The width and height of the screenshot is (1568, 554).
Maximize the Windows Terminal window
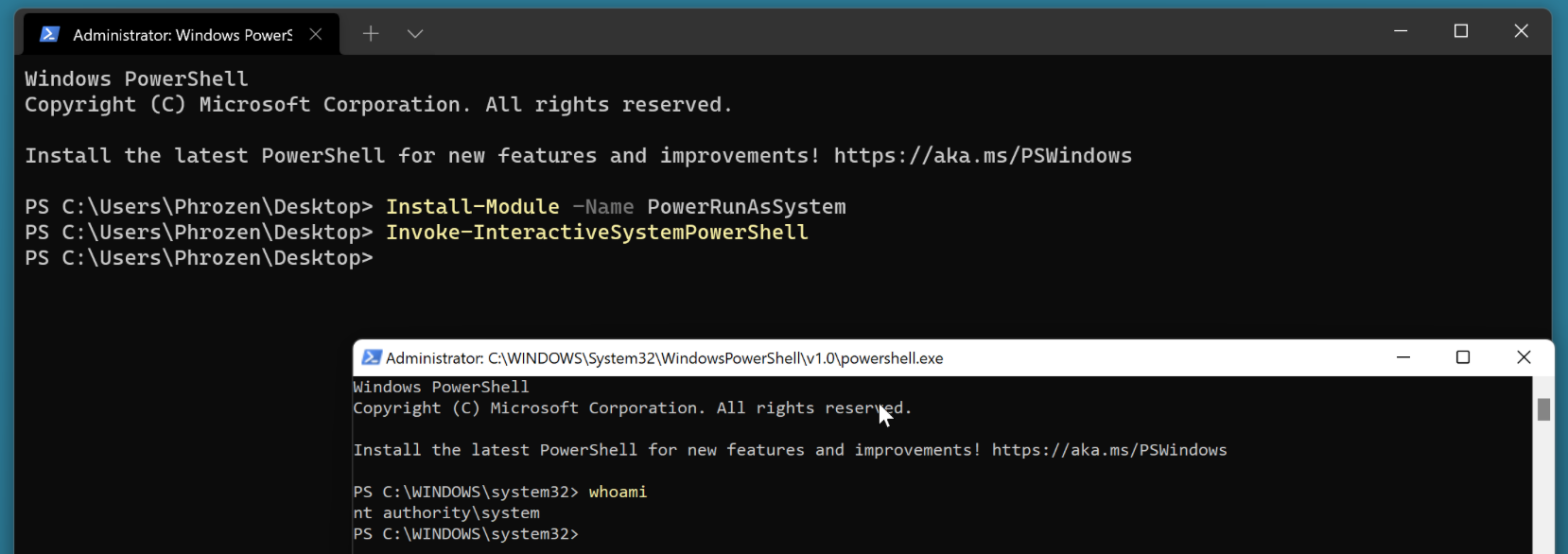pyautogui.click(x=1461, y=31)
